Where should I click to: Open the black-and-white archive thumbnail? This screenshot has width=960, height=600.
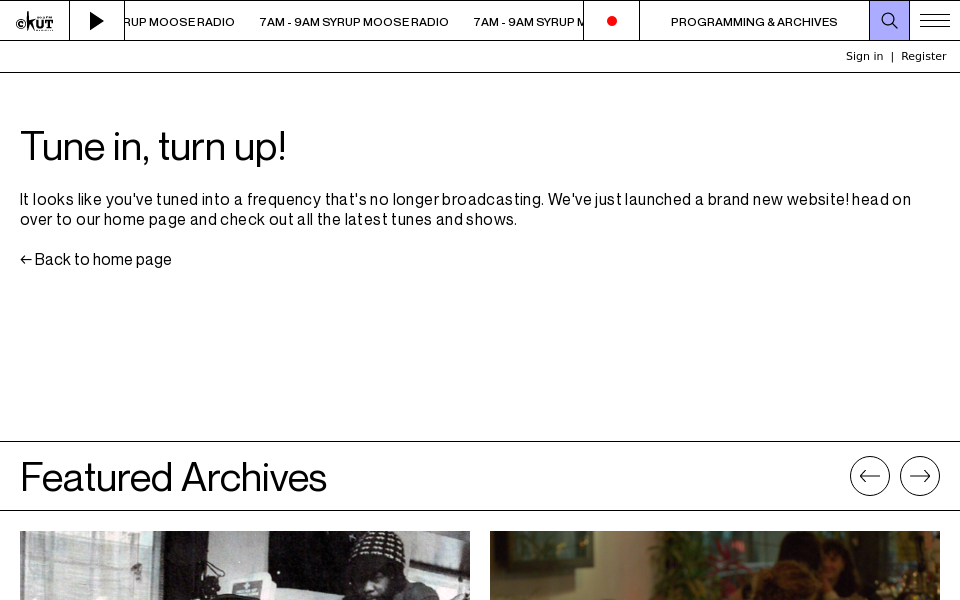[245, 565]
